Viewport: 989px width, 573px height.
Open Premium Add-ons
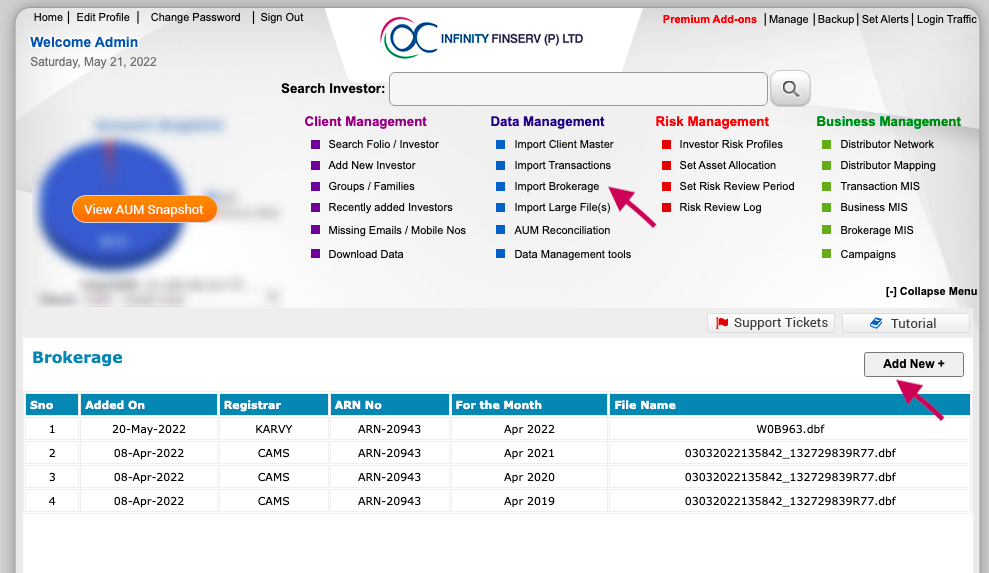pos(710,19)
